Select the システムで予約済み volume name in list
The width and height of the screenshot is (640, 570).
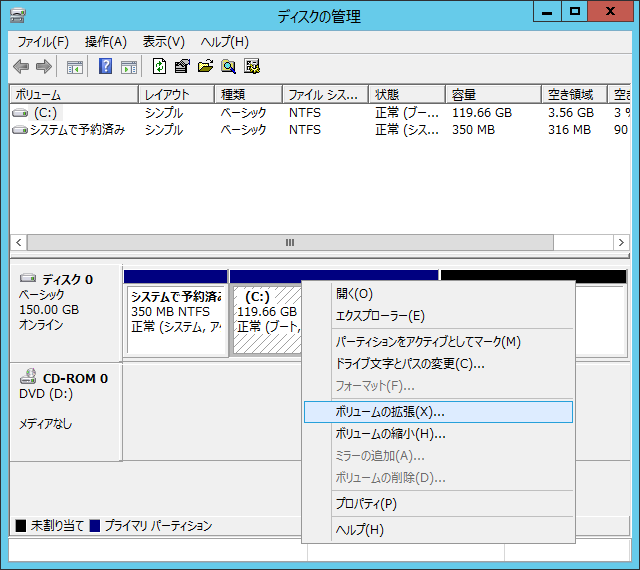pos(78,130)
